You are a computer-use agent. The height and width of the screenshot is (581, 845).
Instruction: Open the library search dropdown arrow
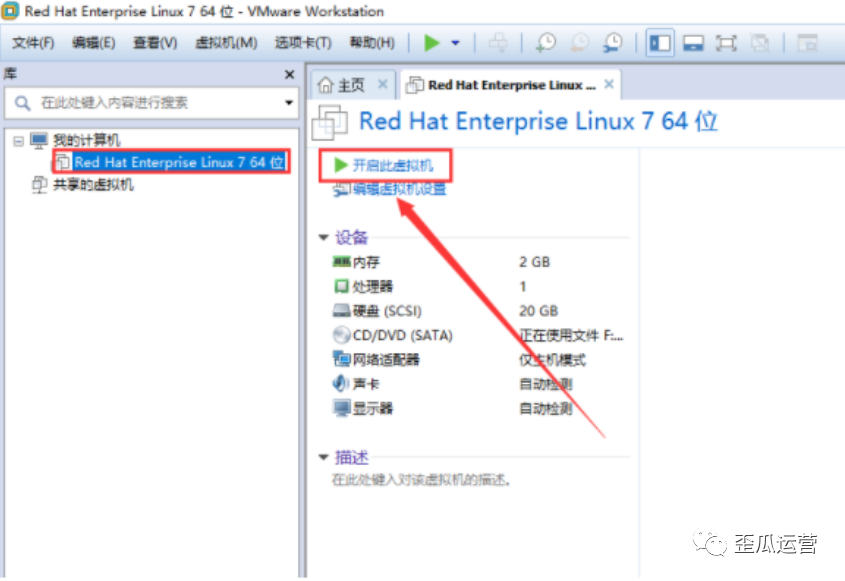(289, 102)
